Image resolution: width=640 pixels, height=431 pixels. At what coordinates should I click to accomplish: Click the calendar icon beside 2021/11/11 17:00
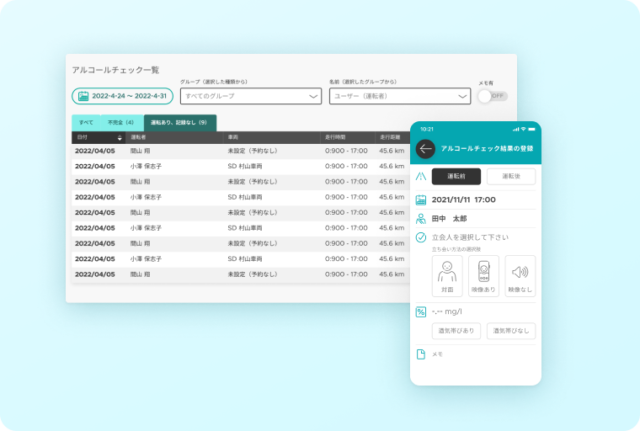(x=421, y=200)
